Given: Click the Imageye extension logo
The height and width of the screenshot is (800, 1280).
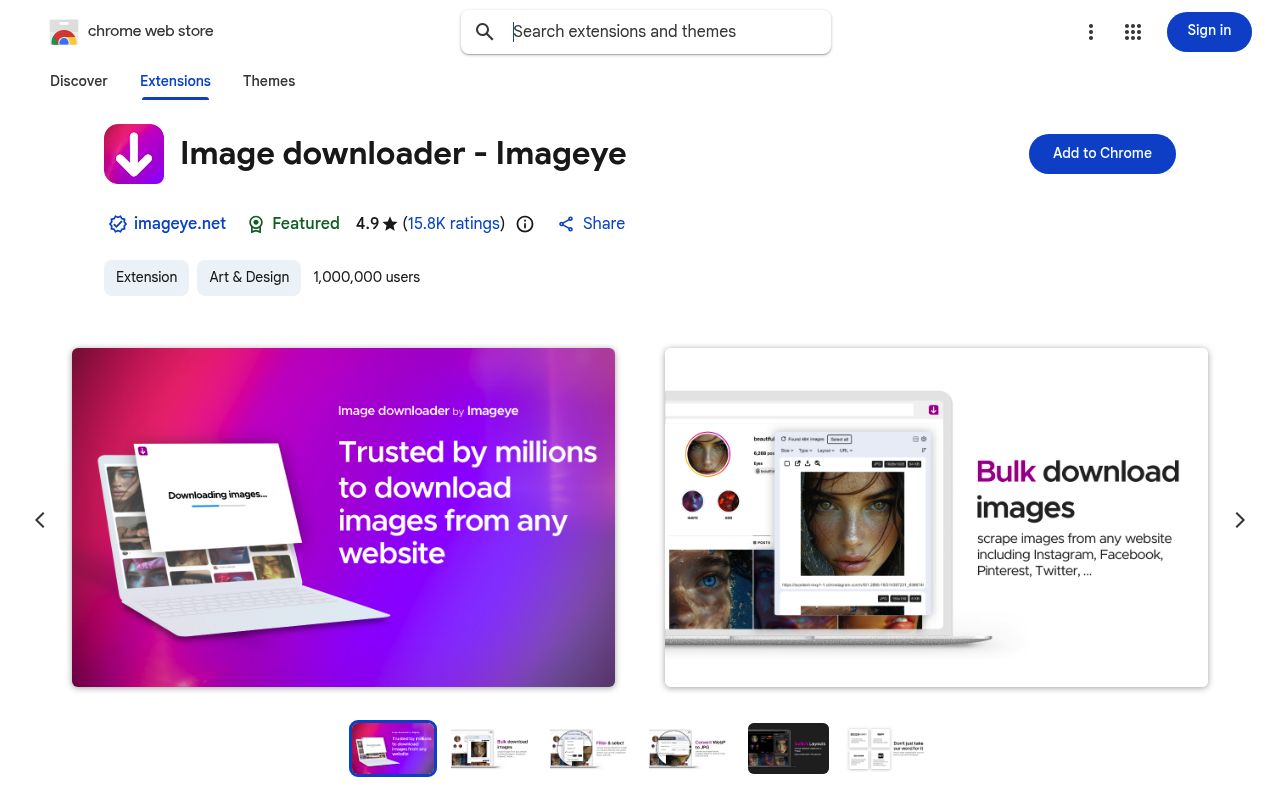Looking at the screenshot, I should [x=134, y=154].
